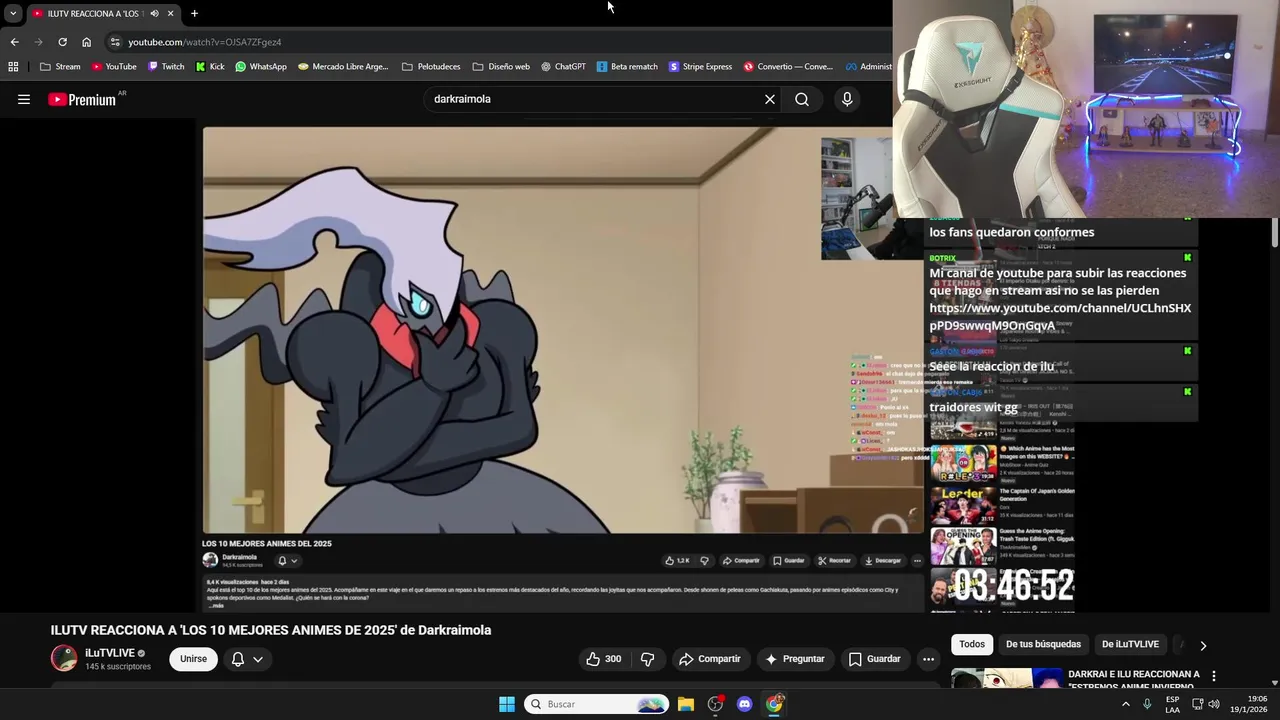The width and height of the screenshot is (1280, 720).
Task: Select the De iLuTVLIVE chip
Action: tap(1130, 644)
